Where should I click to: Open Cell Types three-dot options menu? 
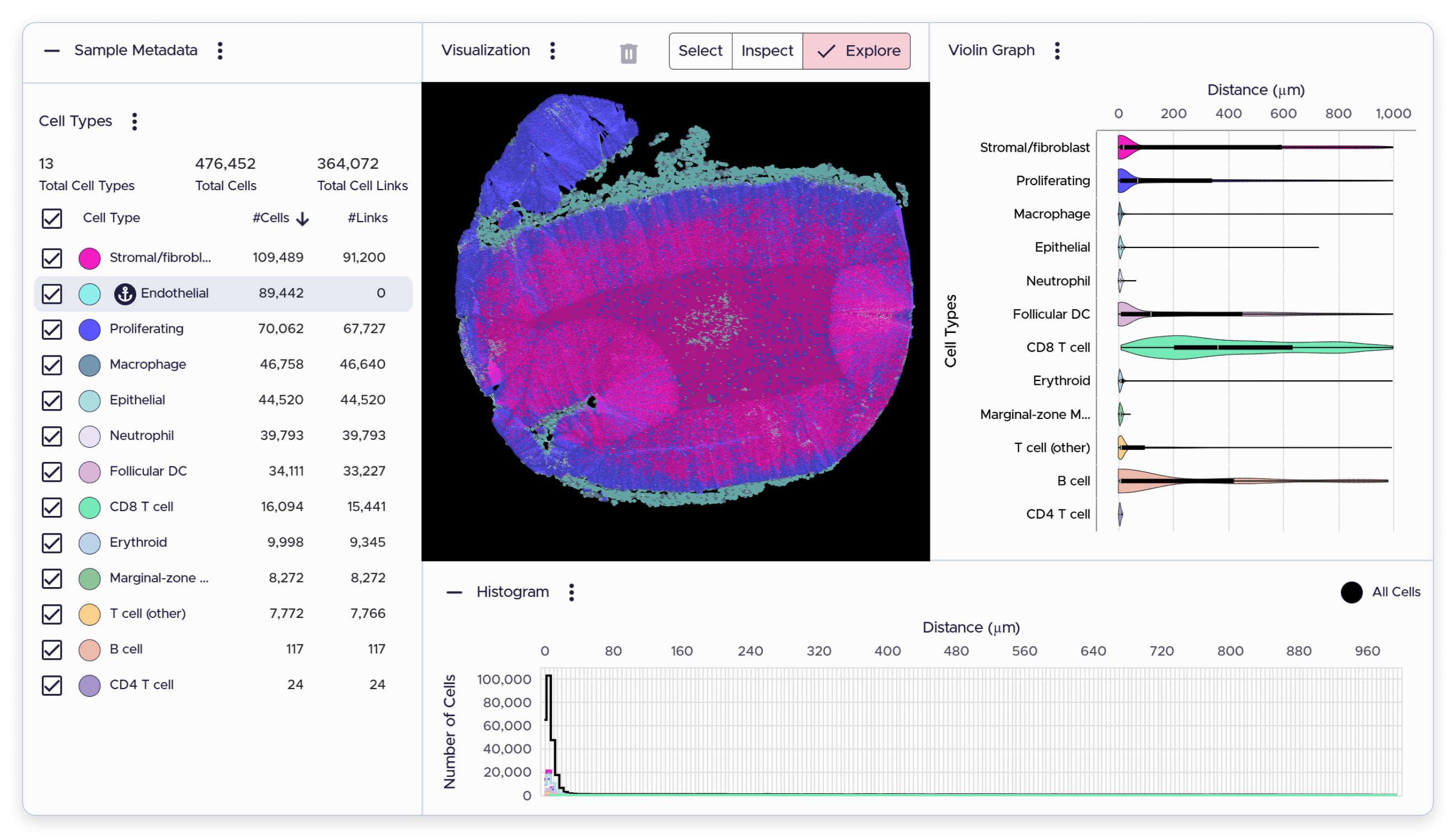(x=135, y=122)
